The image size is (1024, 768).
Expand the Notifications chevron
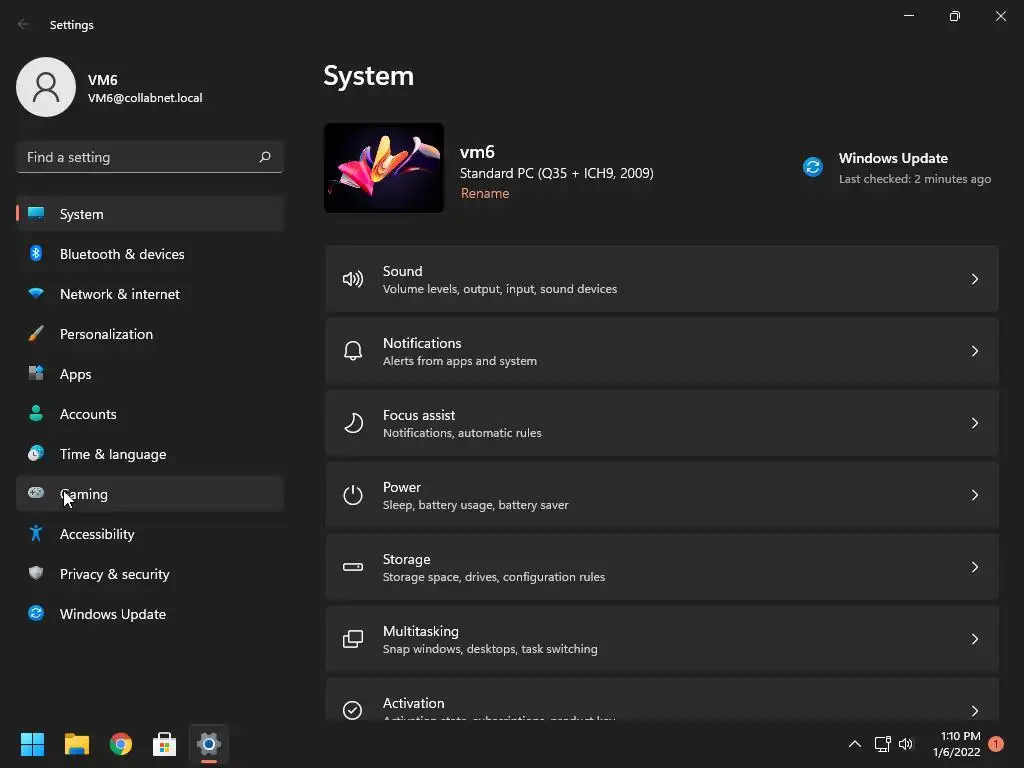[974, 351]
